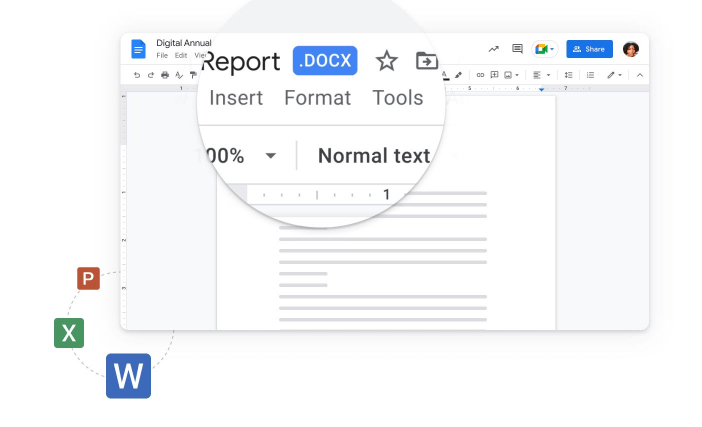Collapse the toolbar with up chevron

pos(640,75)
